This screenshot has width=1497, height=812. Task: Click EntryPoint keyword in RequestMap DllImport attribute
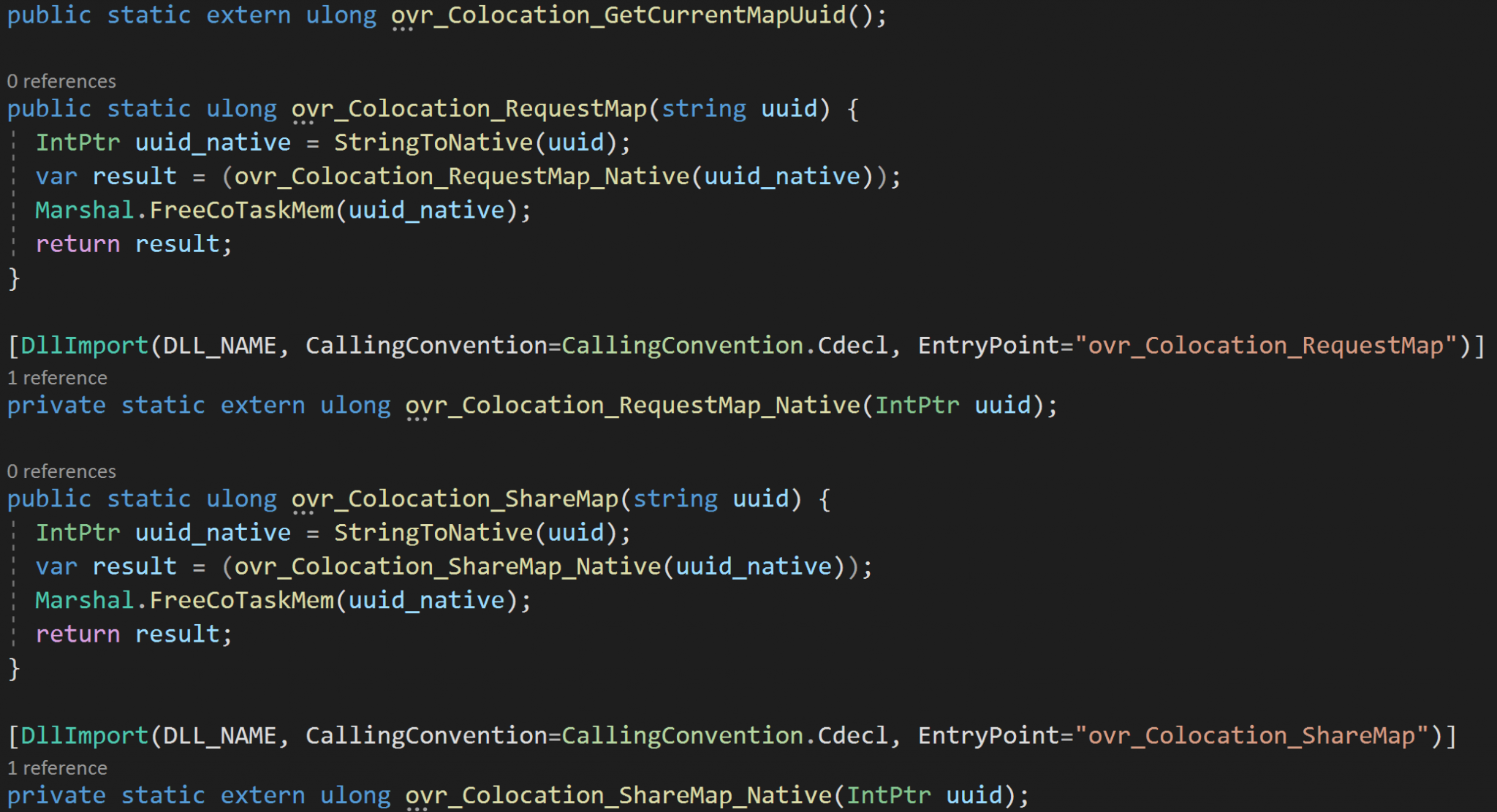coord(989,346)
